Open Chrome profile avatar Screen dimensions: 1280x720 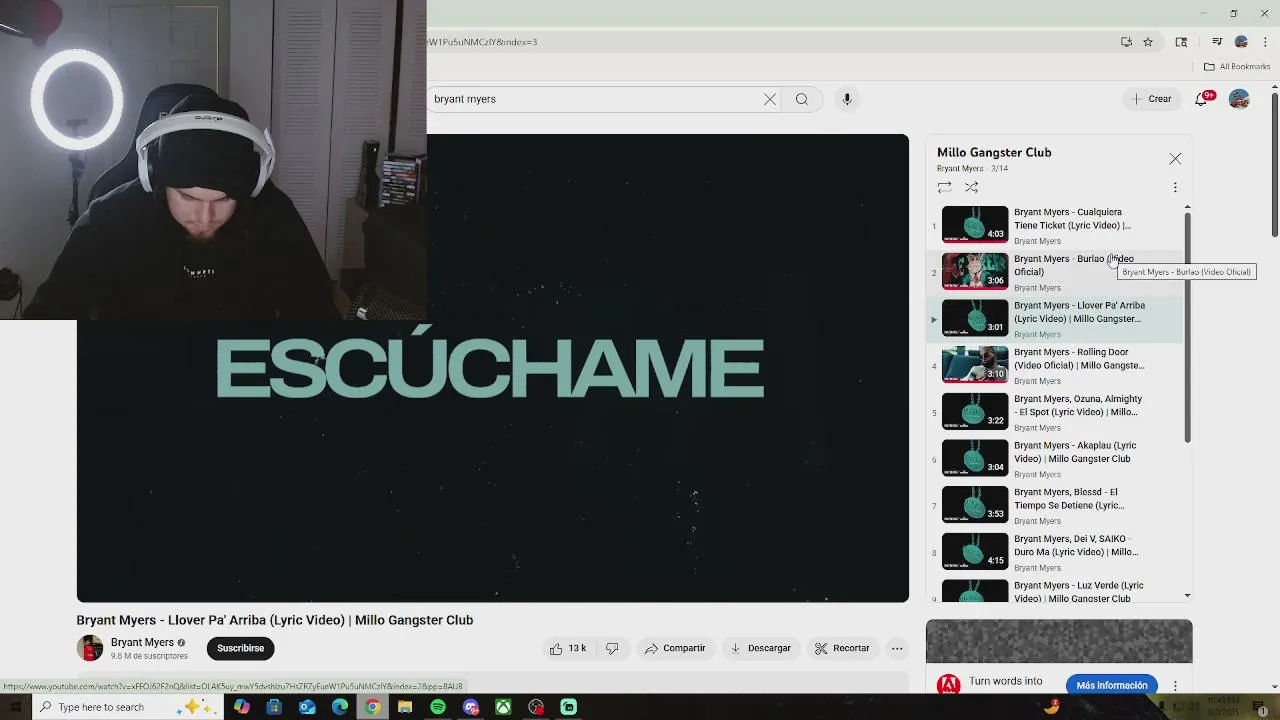[1241, 42]
